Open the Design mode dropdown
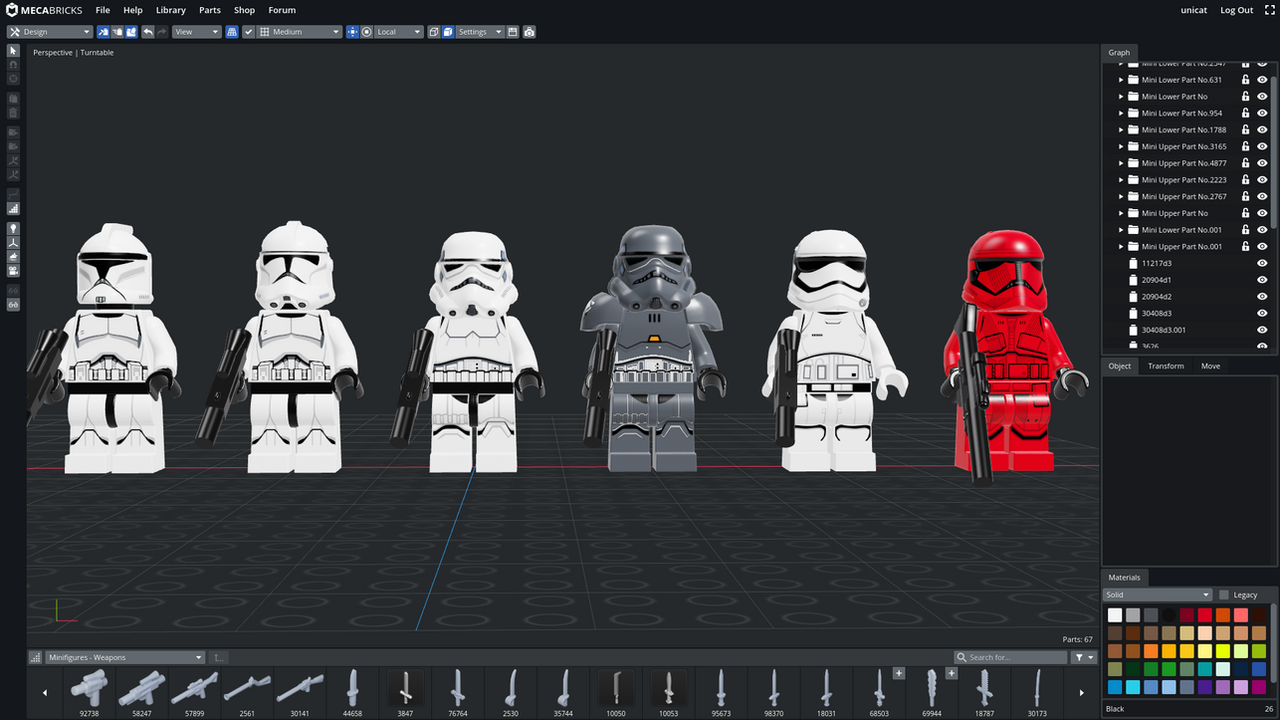The height and width of the screenshot is (720, 1280). click(49, 32)
